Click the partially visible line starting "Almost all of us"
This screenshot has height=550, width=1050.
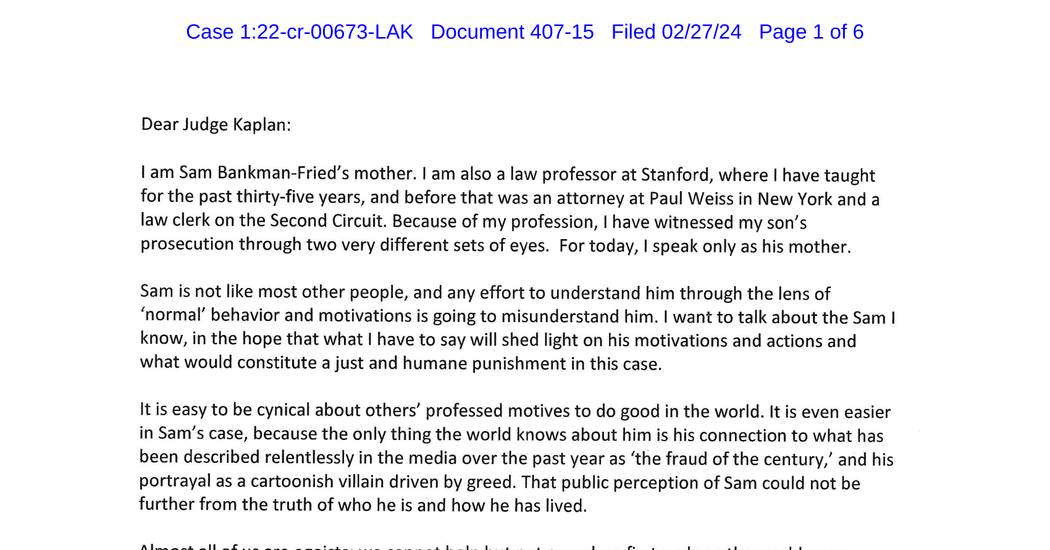[494, 547]
